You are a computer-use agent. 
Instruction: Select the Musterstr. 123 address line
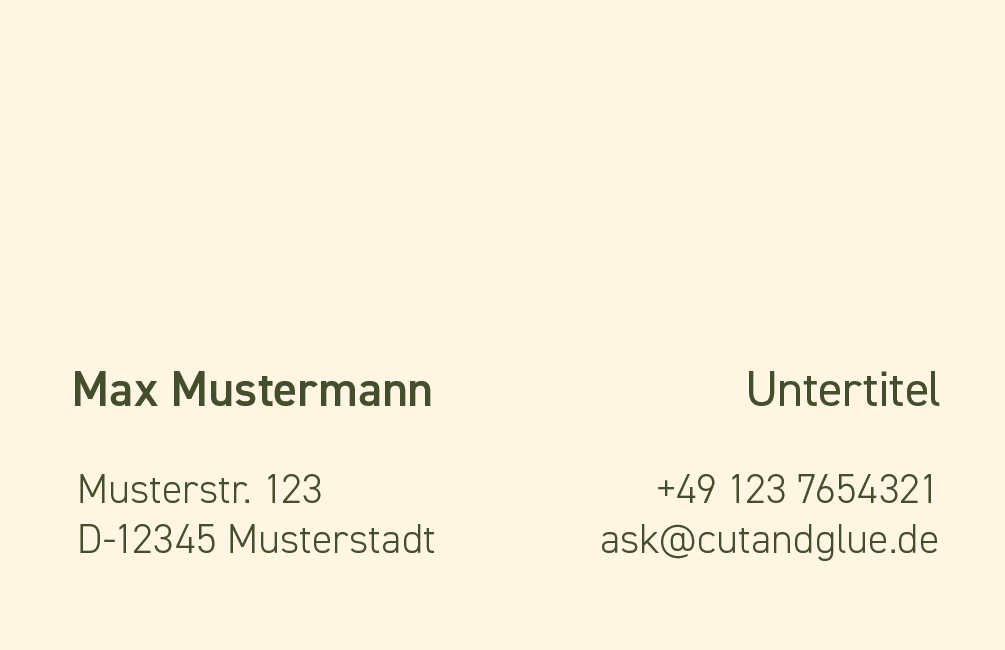click(199, 490)
